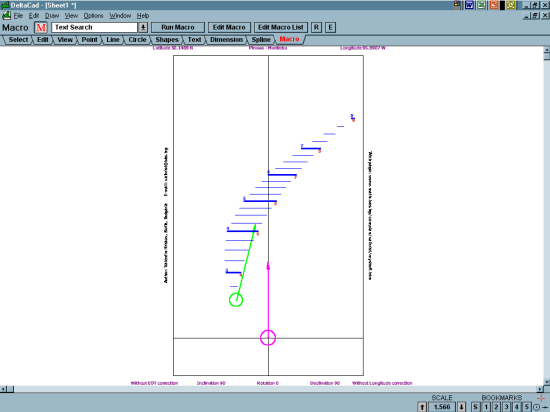Restore the inner Sheet1 document window

[x=535, y=16]
